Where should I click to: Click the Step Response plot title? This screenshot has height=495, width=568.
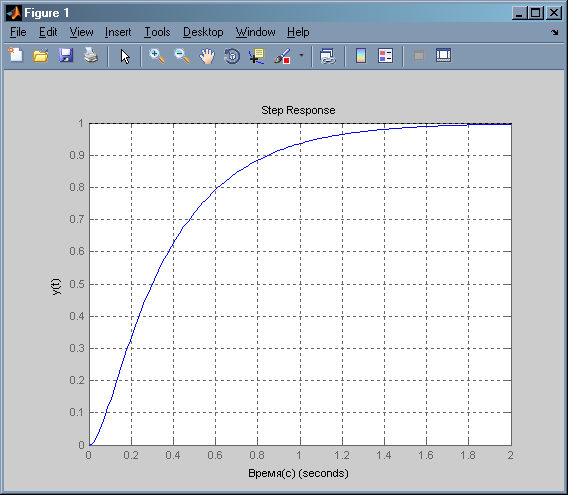point(298,110)
